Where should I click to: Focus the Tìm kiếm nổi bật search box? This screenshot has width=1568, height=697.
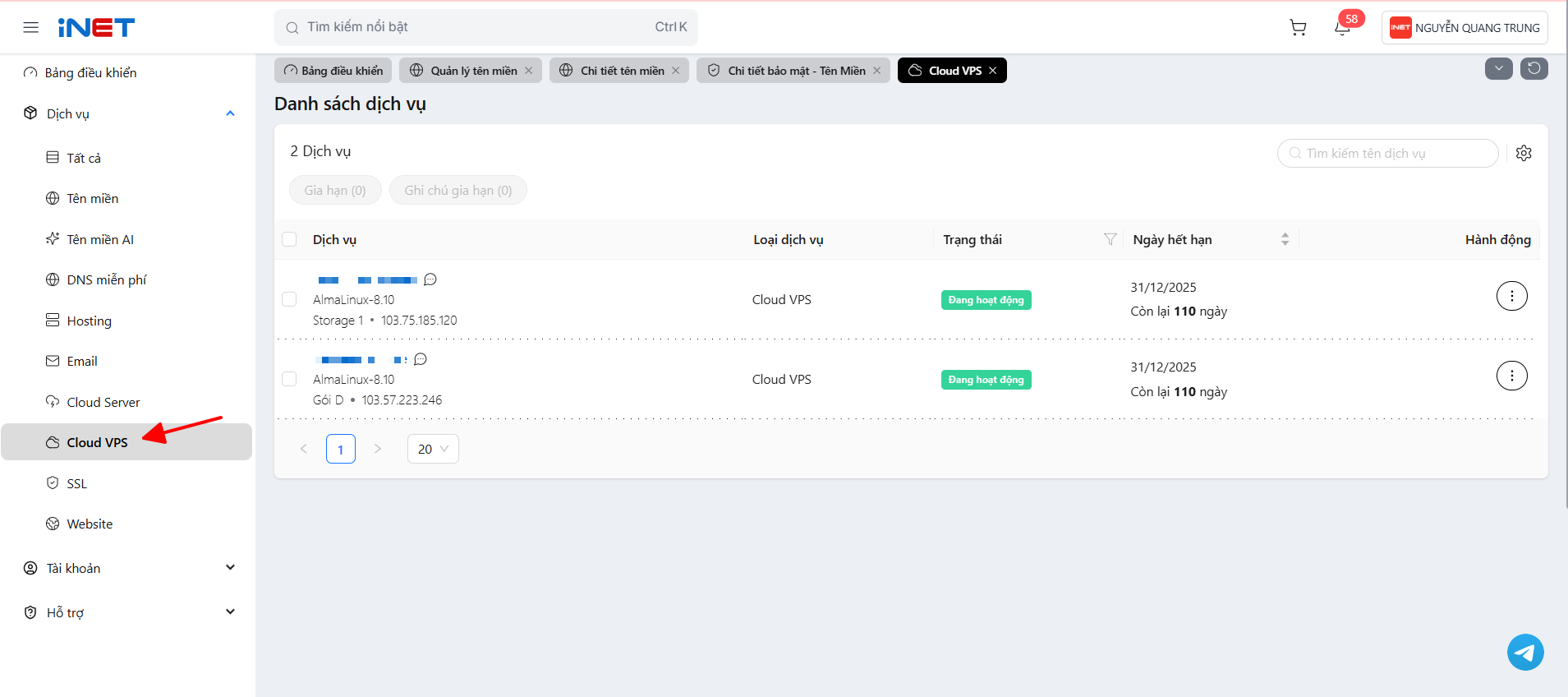point(486,27)
